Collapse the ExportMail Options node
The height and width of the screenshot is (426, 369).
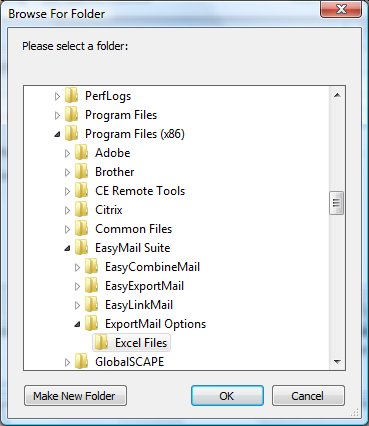coord(77,325)
